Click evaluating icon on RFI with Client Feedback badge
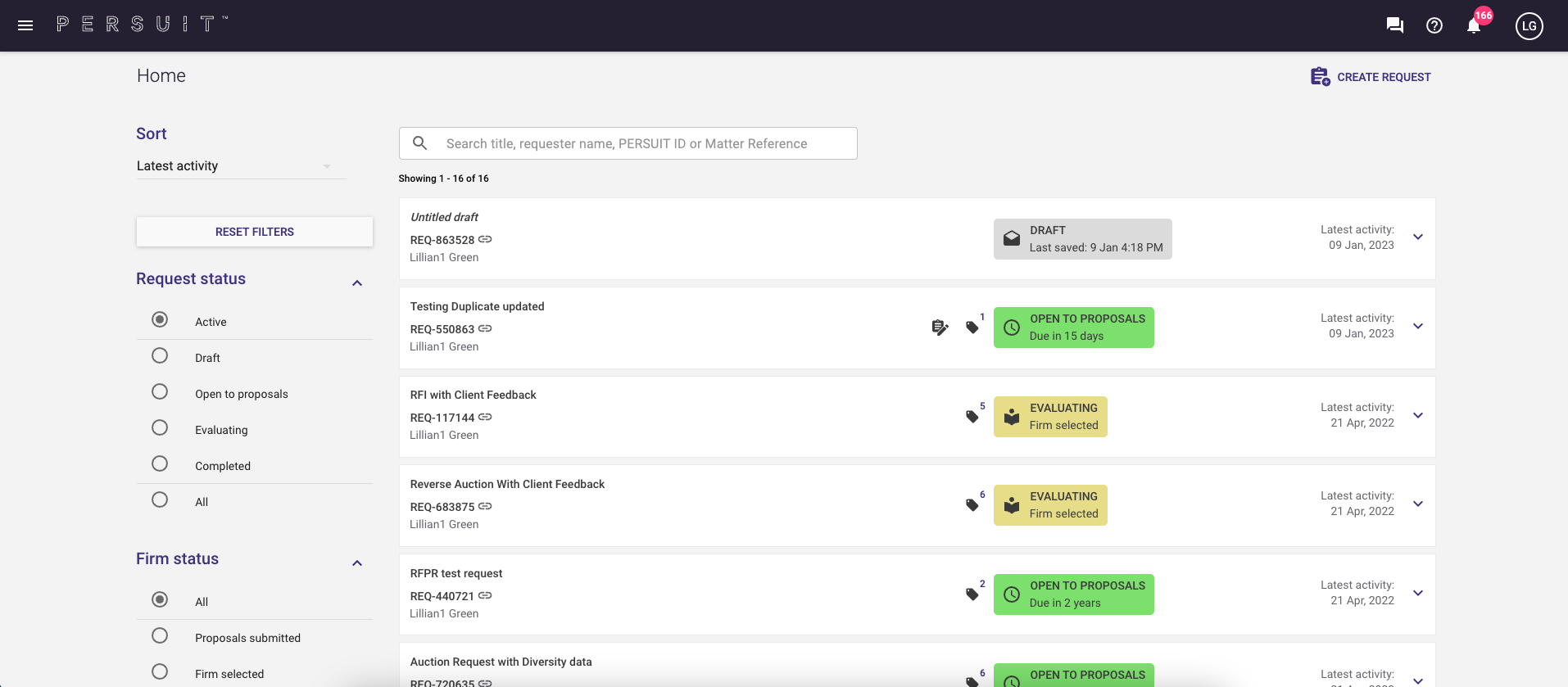The image size is (1568, 687). tap(1012, 417)
